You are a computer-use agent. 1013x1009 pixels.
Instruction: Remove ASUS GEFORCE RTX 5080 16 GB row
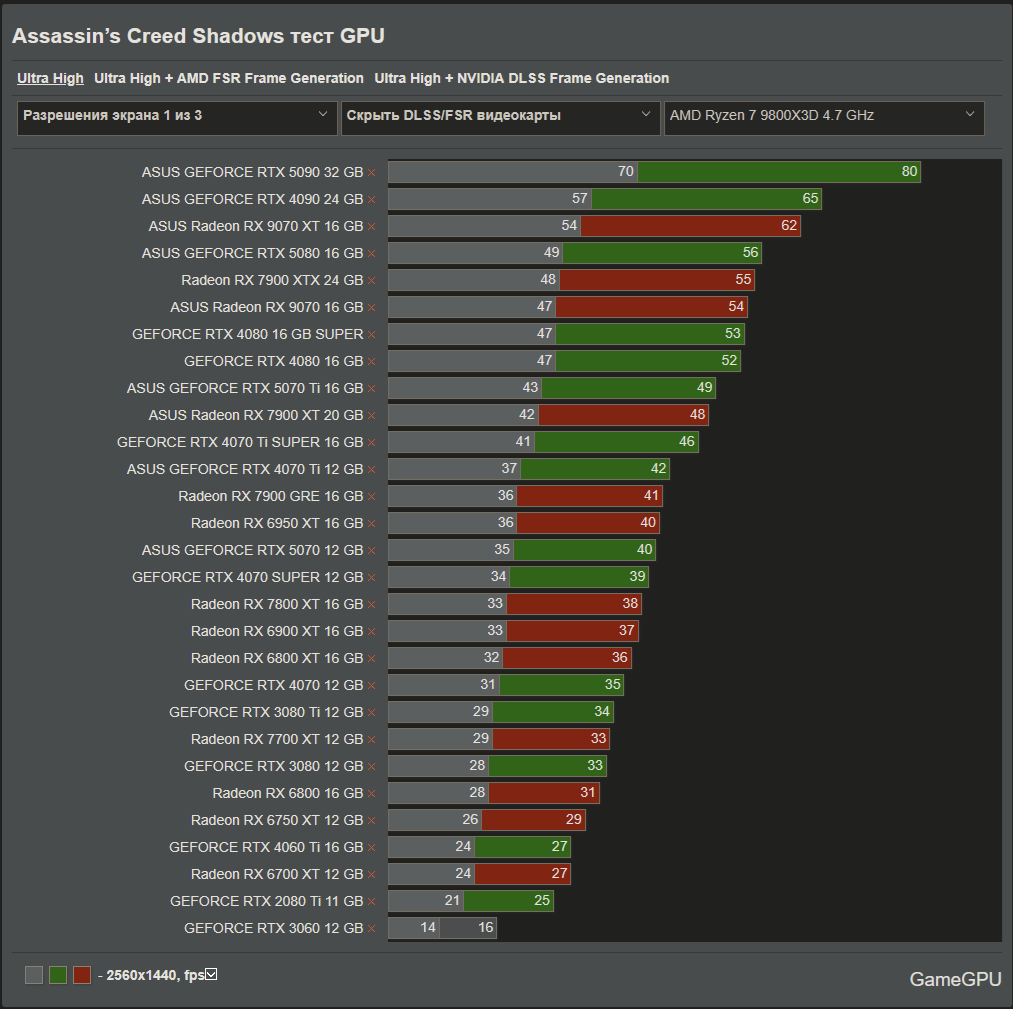click(x=371, y=254)
